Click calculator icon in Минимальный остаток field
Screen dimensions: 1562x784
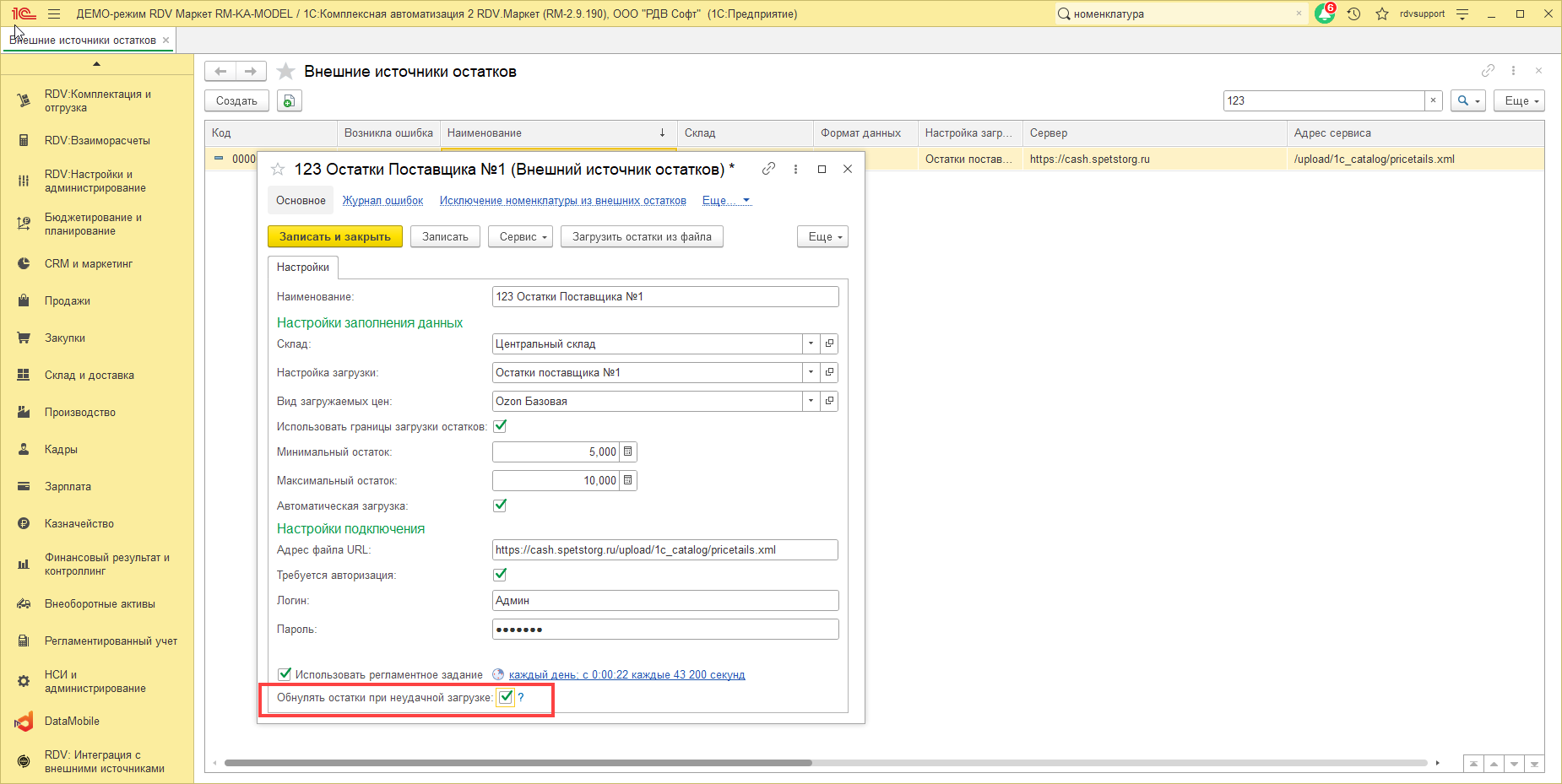(x=627, y=452)
